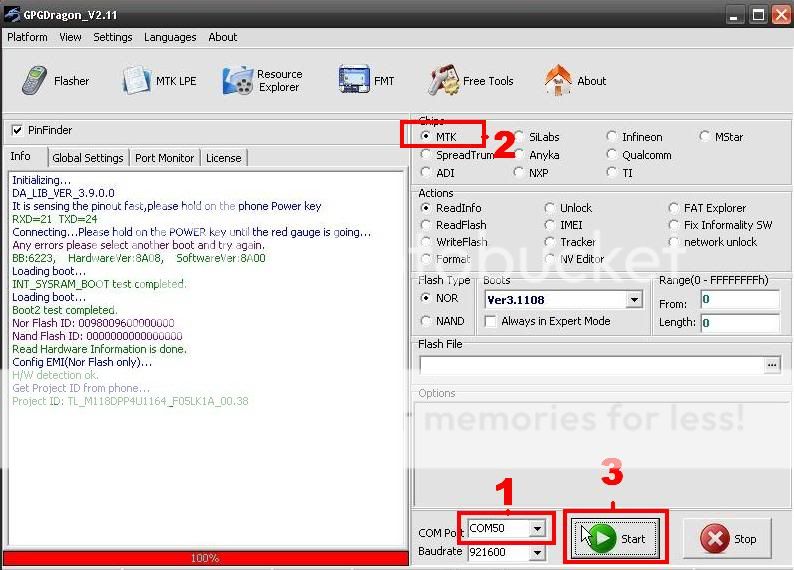Open Resource Explorer from the toolbar

[x=263, y=81]
